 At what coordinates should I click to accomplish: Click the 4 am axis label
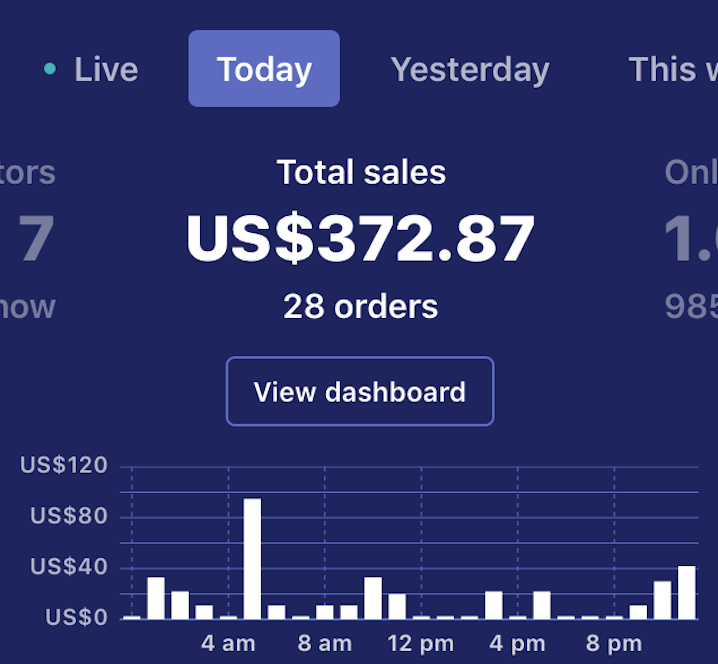click(228, 643)
